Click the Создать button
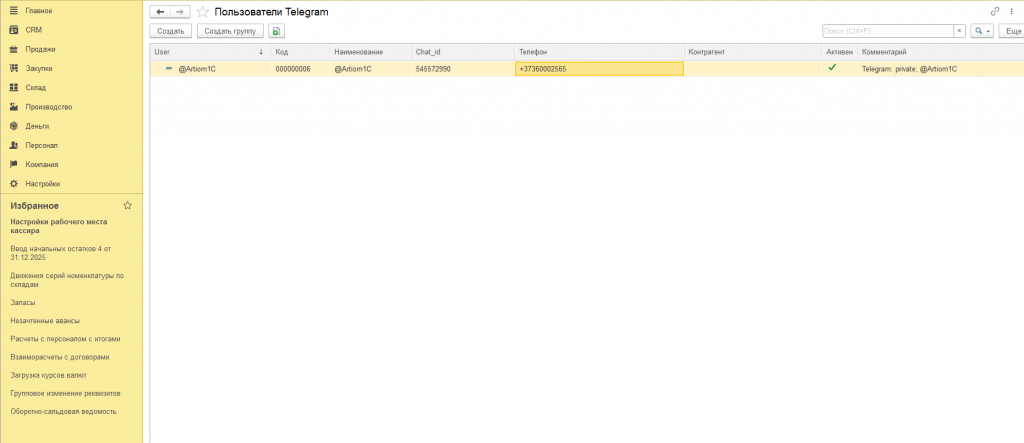Screen dimensions: 1024x443 [x=170, y=31]
